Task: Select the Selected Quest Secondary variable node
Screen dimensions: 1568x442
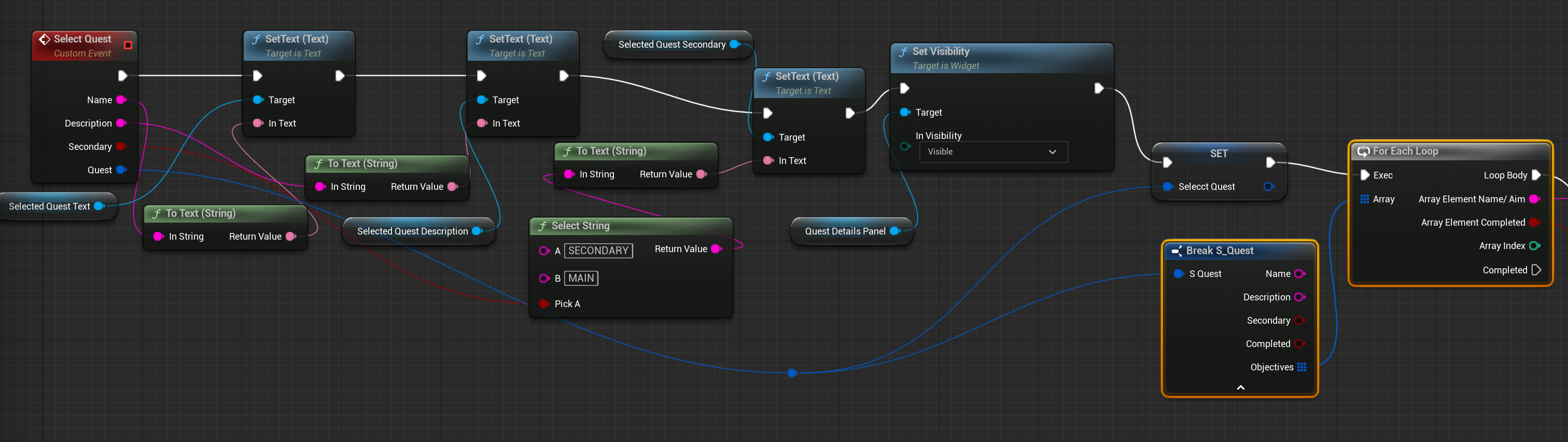Action: coord(678,45)
